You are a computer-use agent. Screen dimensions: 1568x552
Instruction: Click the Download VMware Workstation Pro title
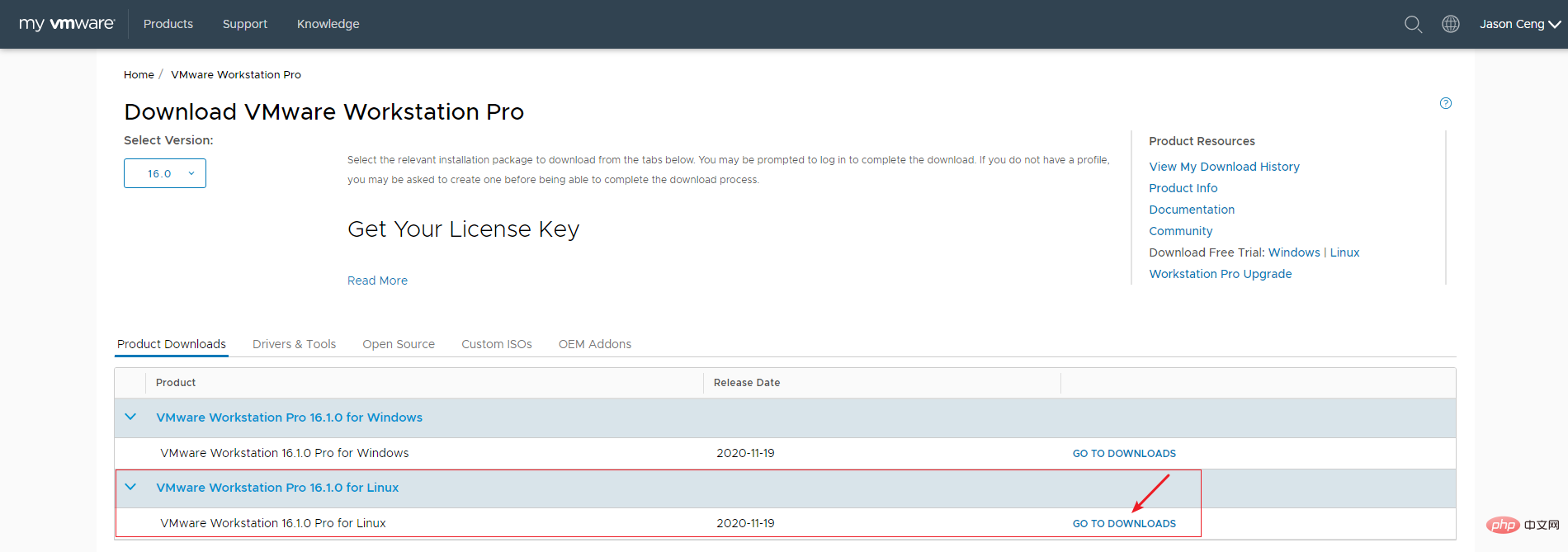pyautogui.click(x=324, y=111)
